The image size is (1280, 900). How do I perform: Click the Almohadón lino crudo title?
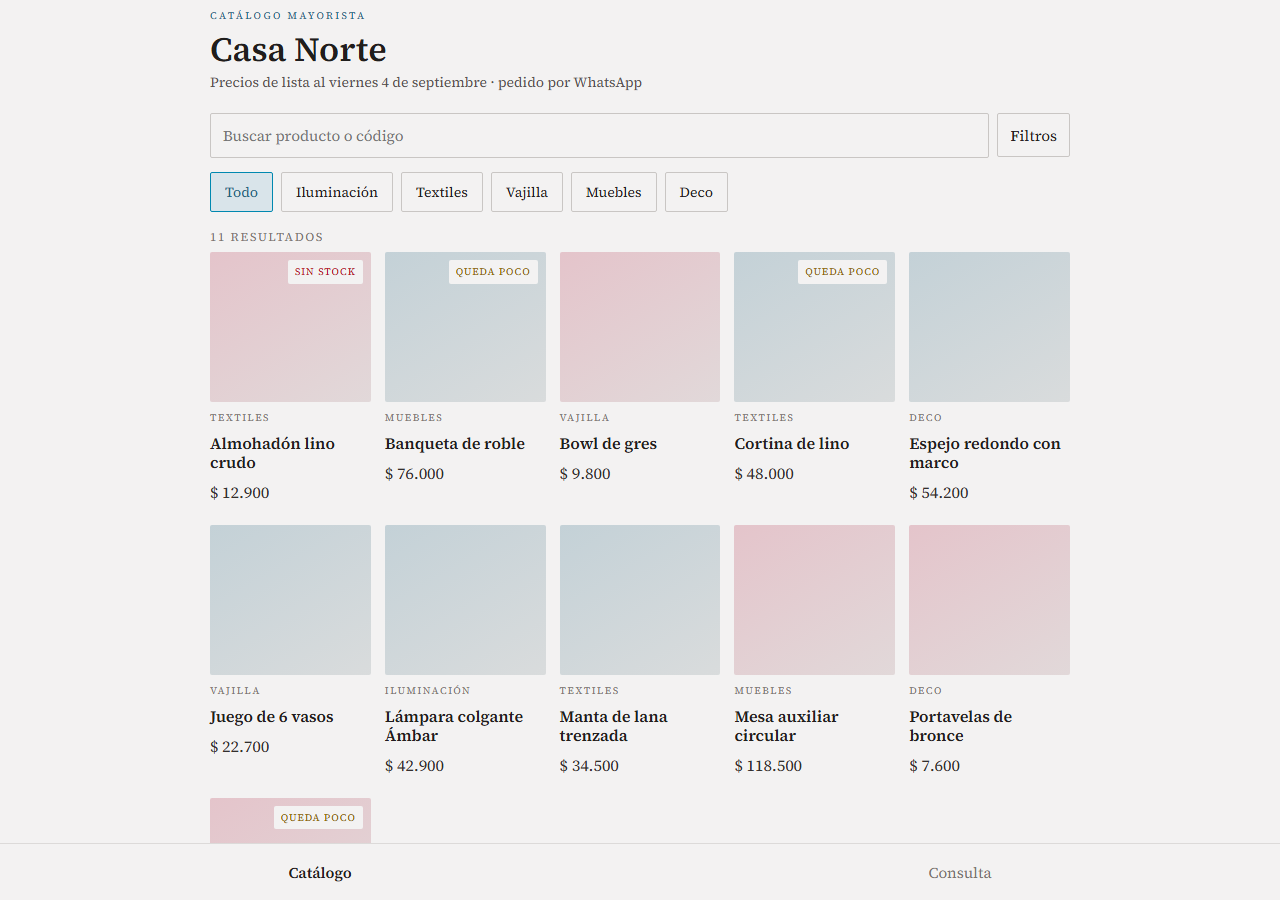(272, 453)
